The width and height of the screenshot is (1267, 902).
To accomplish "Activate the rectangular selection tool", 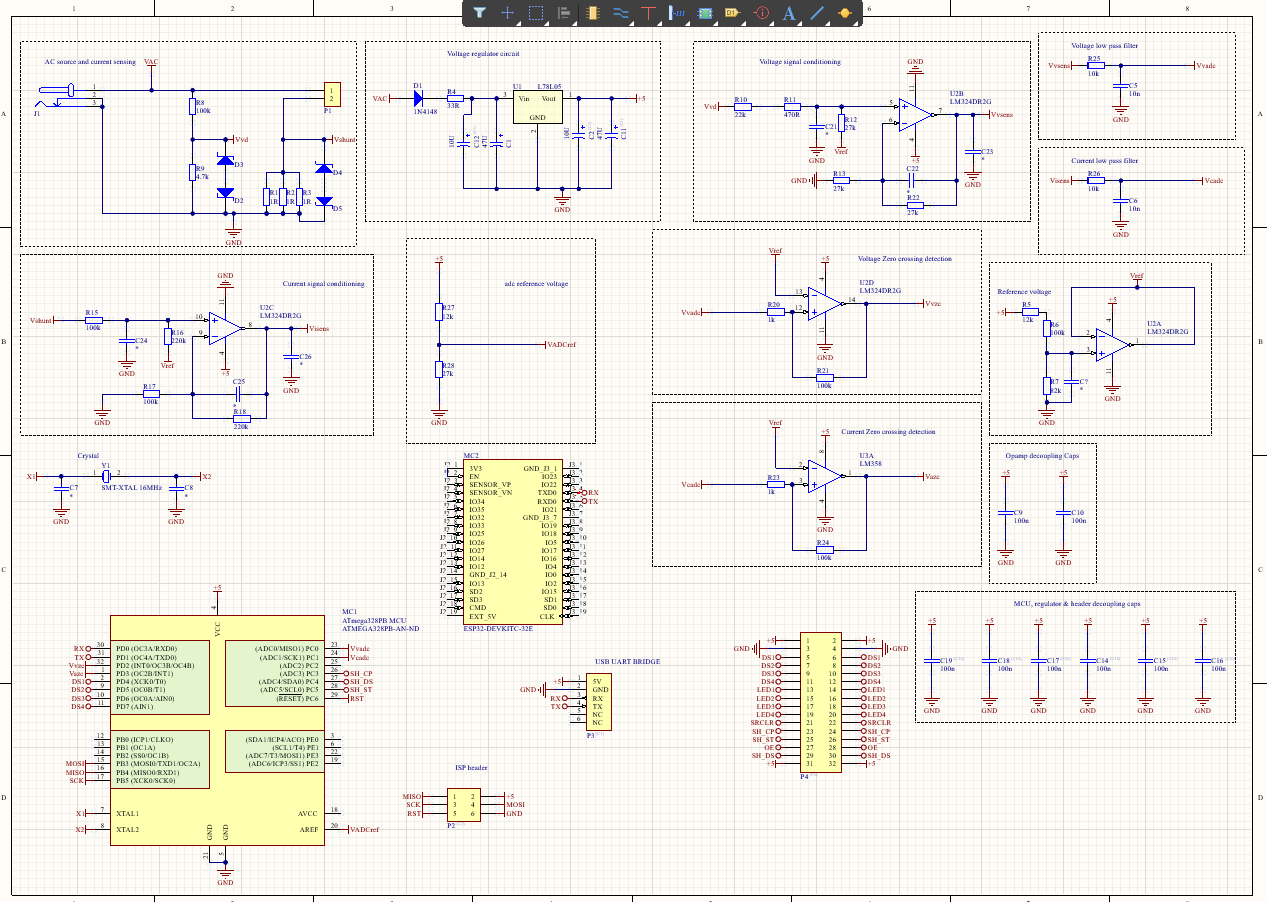I will [x=535, y=13].
